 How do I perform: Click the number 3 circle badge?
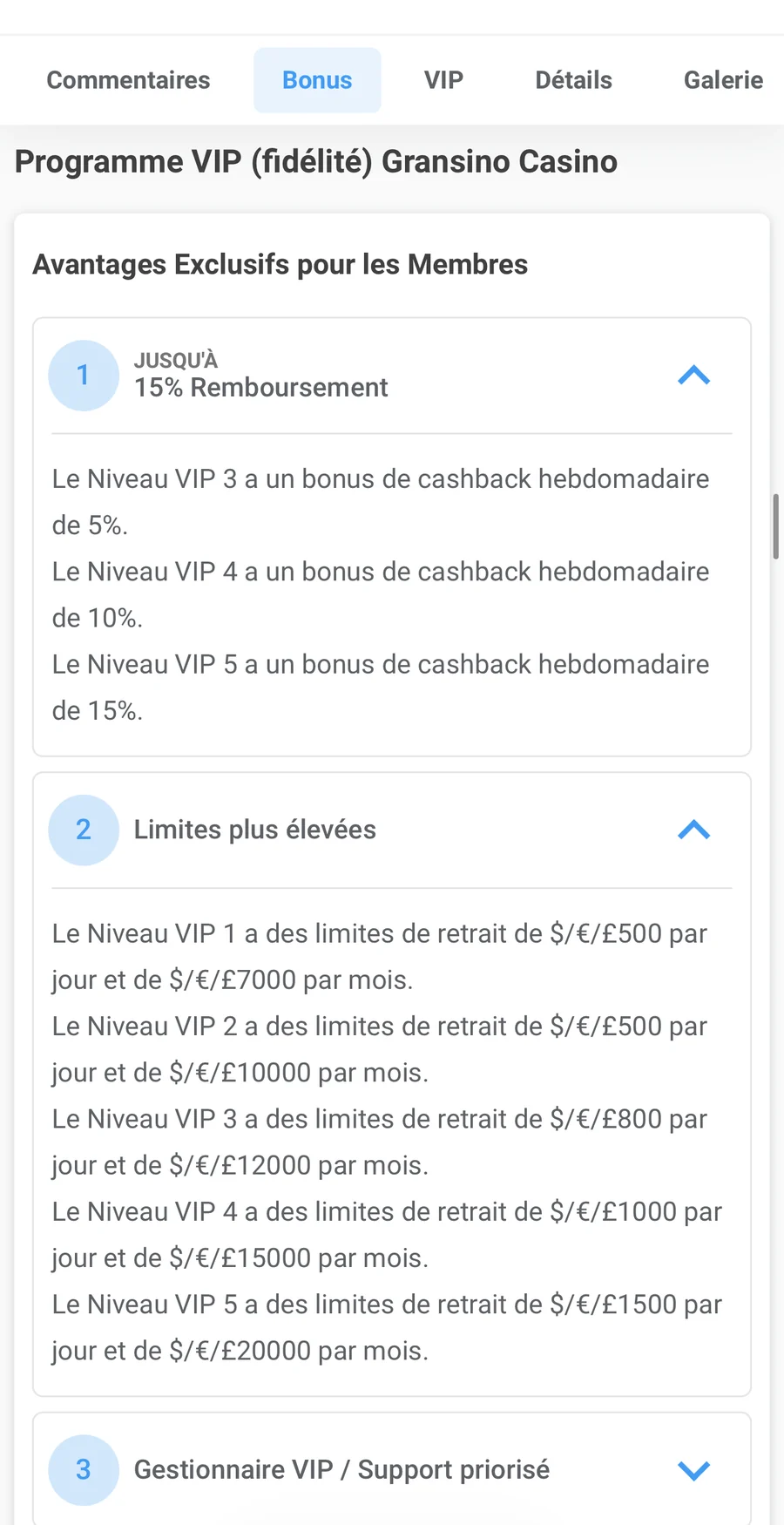pos(84,1470)
